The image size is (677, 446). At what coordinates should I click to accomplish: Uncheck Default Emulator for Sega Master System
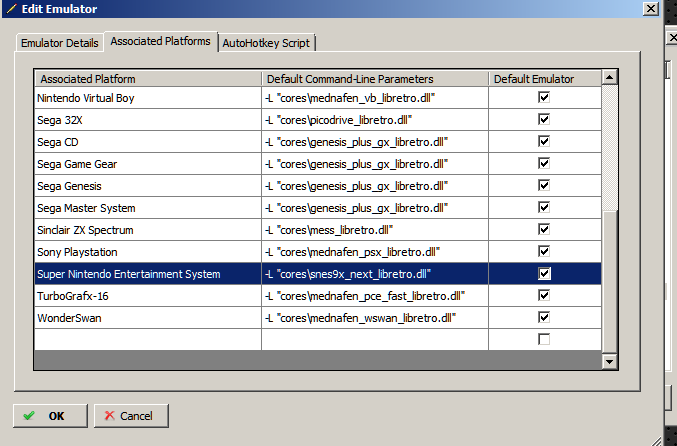coord(544,207)
